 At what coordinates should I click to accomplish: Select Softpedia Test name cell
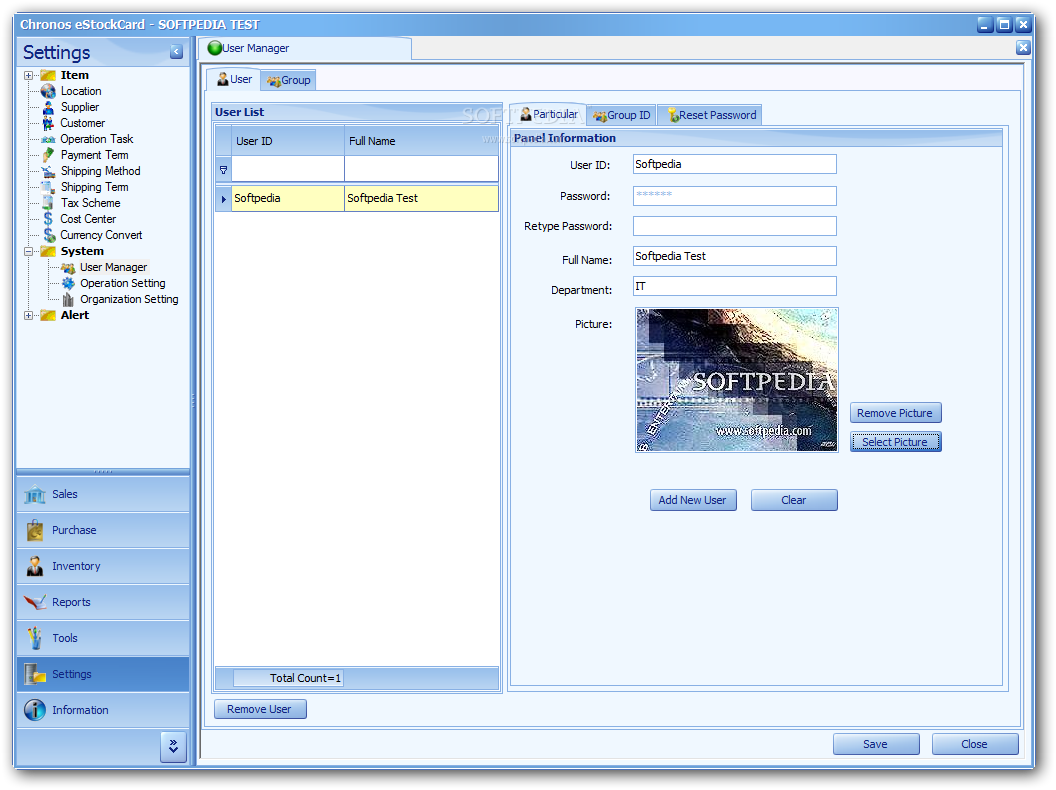pos(422,199)
